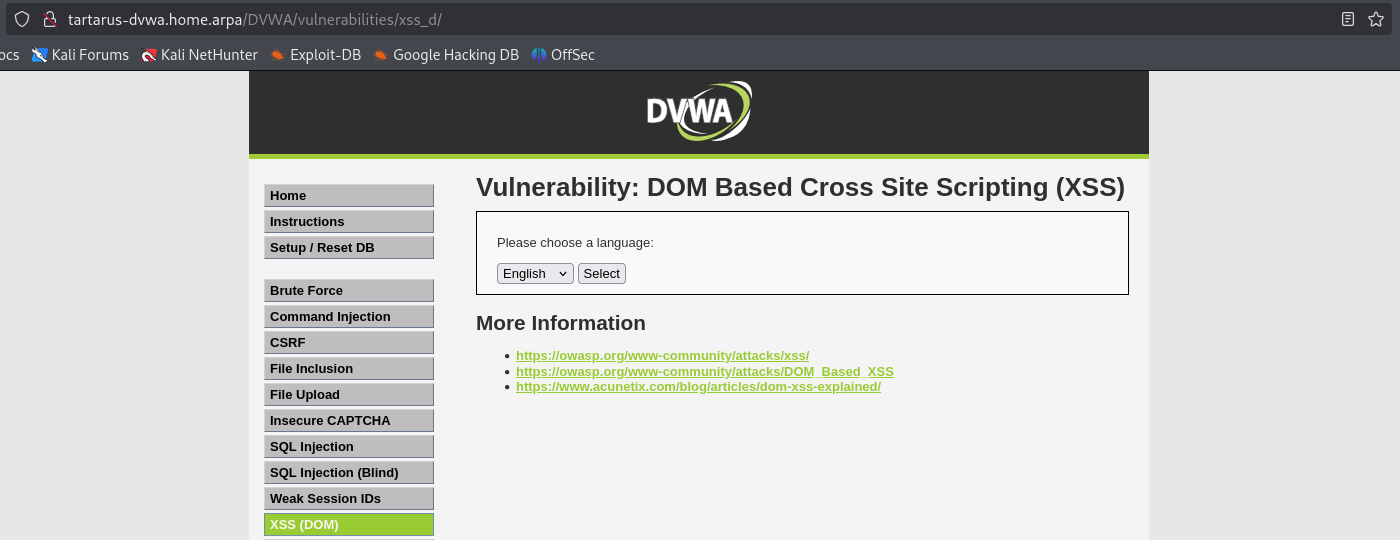Click the DVWA logo in header
Viewport: 1400px width, 540px height.
coord(699,111)
